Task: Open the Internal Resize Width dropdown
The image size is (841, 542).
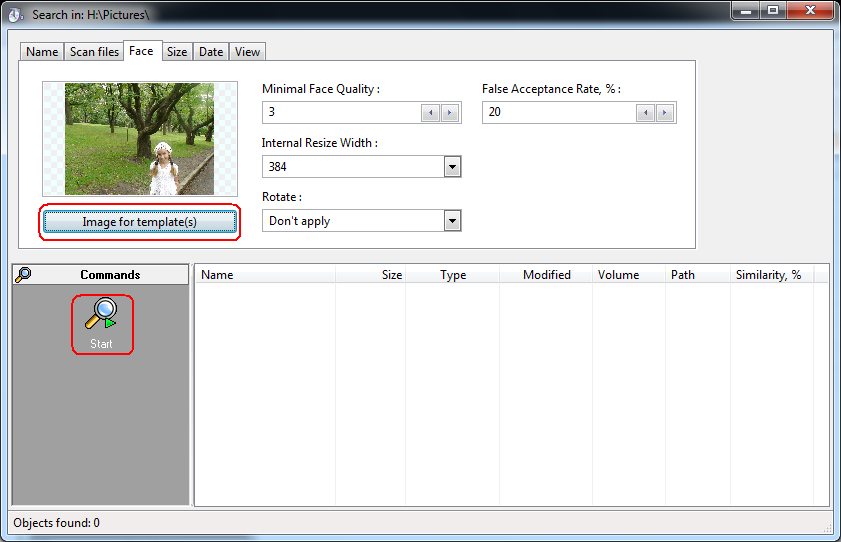Action: (x=452, y=167)
